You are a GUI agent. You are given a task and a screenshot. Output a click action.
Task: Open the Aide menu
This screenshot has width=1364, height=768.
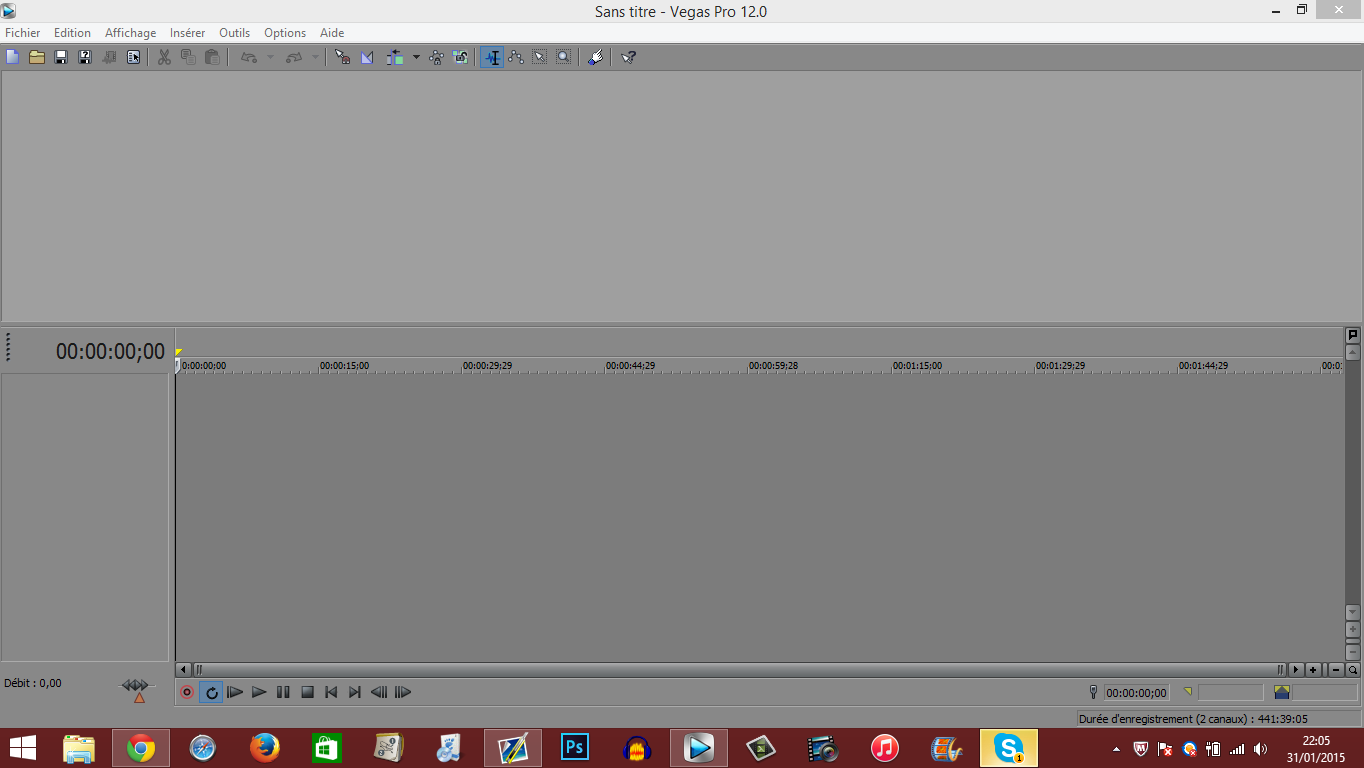tap(332, 33)
